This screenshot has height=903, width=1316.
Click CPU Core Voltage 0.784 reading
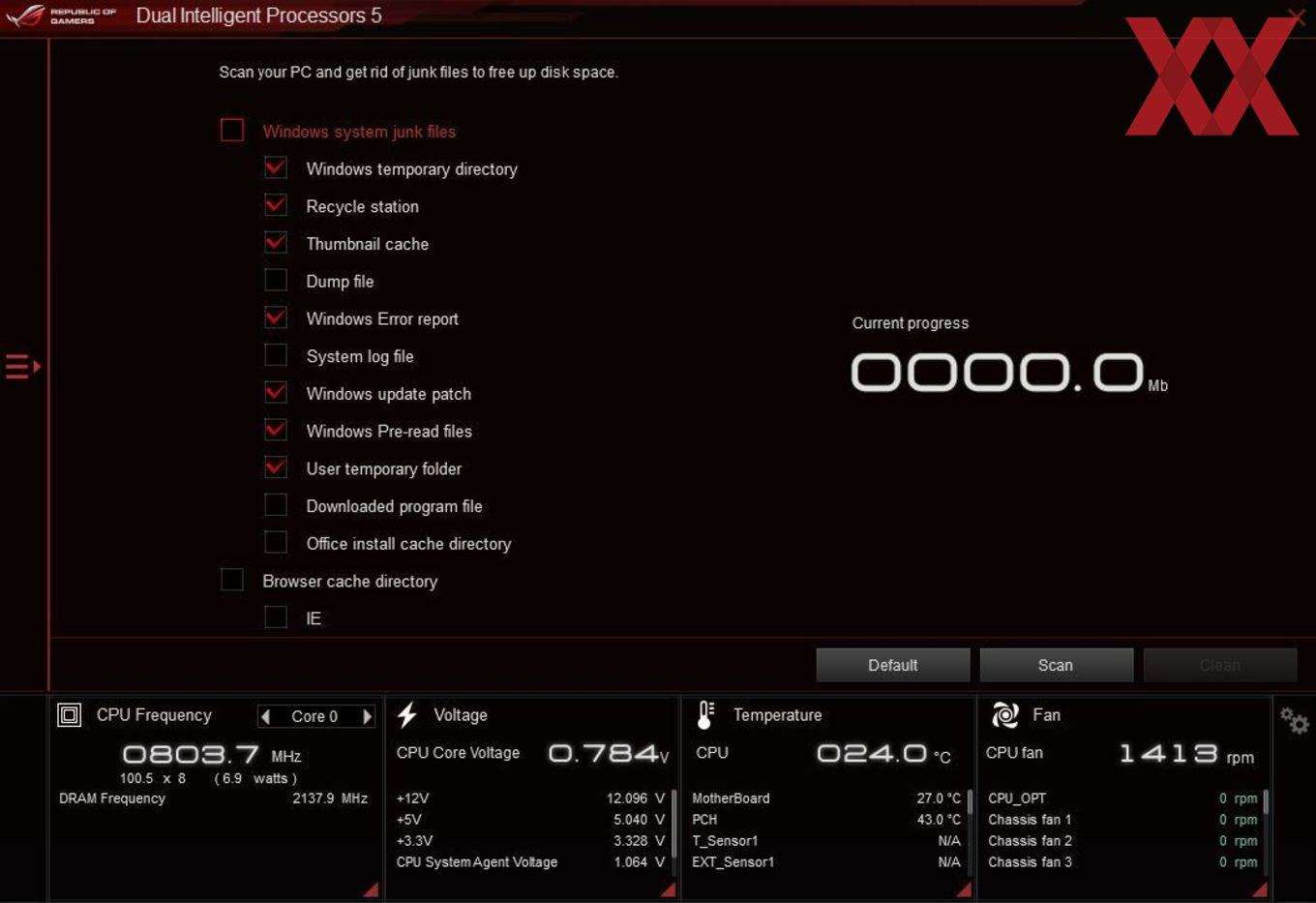609,753
